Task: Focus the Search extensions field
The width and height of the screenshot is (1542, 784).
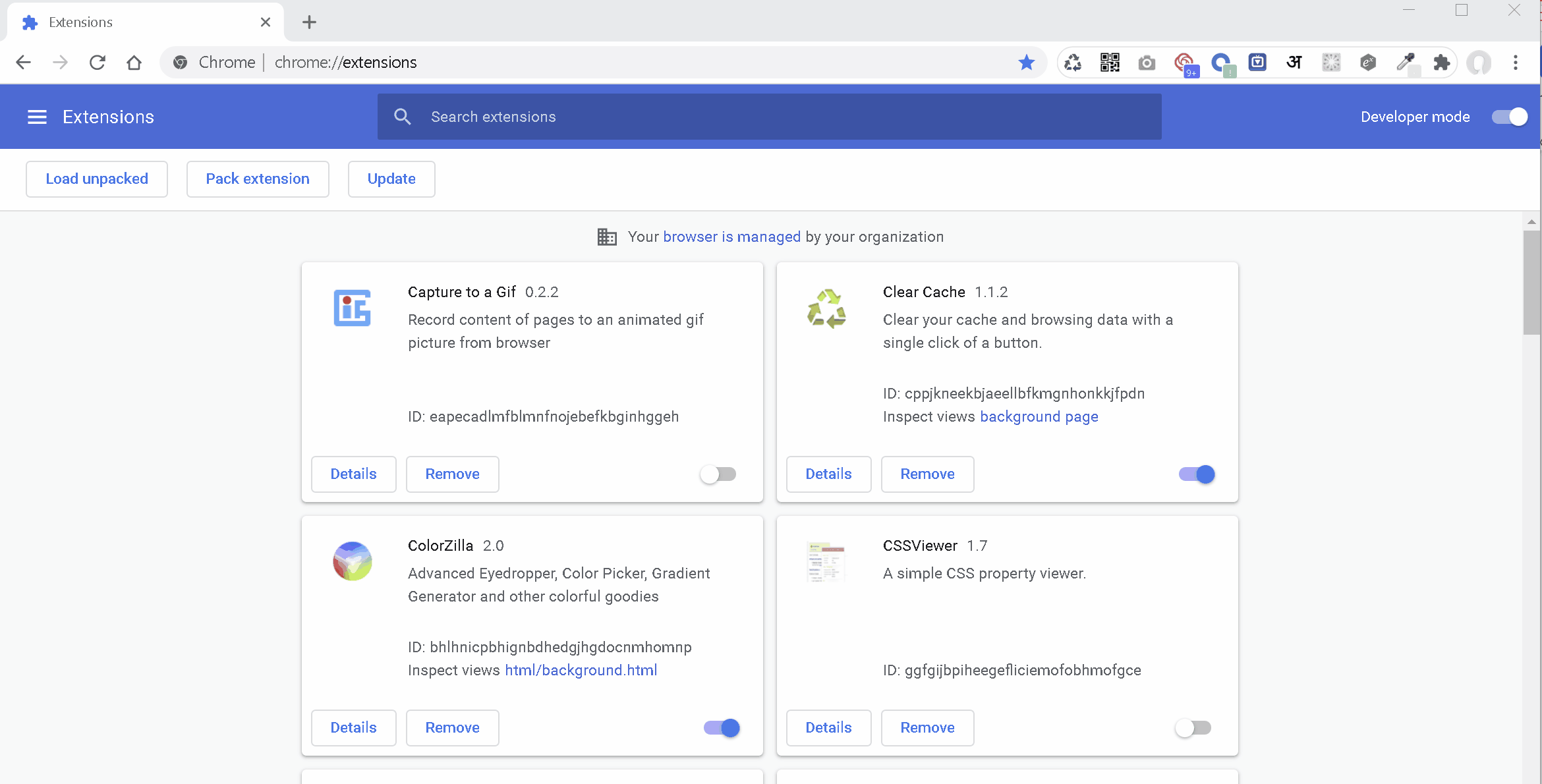Action: pyautogui.click(x=769, y=117)
